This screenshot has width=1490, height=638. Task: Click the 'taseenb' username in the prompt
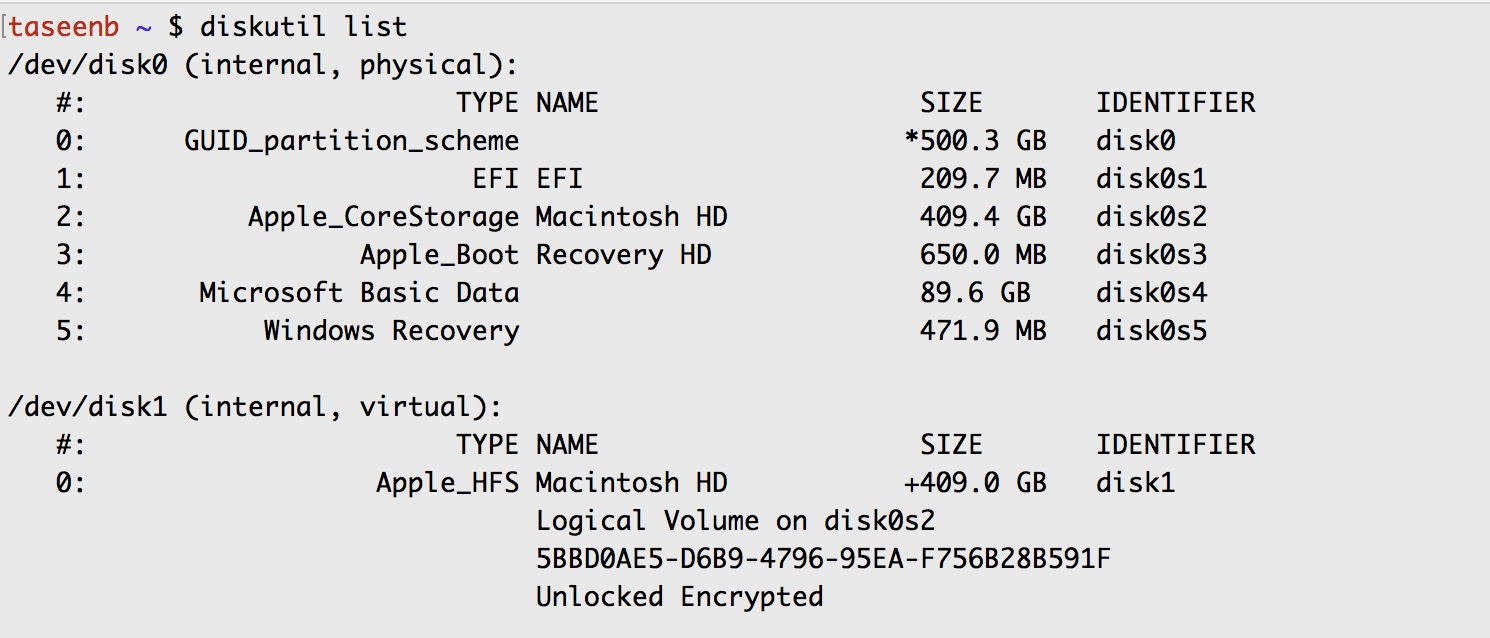pos(66,27)
